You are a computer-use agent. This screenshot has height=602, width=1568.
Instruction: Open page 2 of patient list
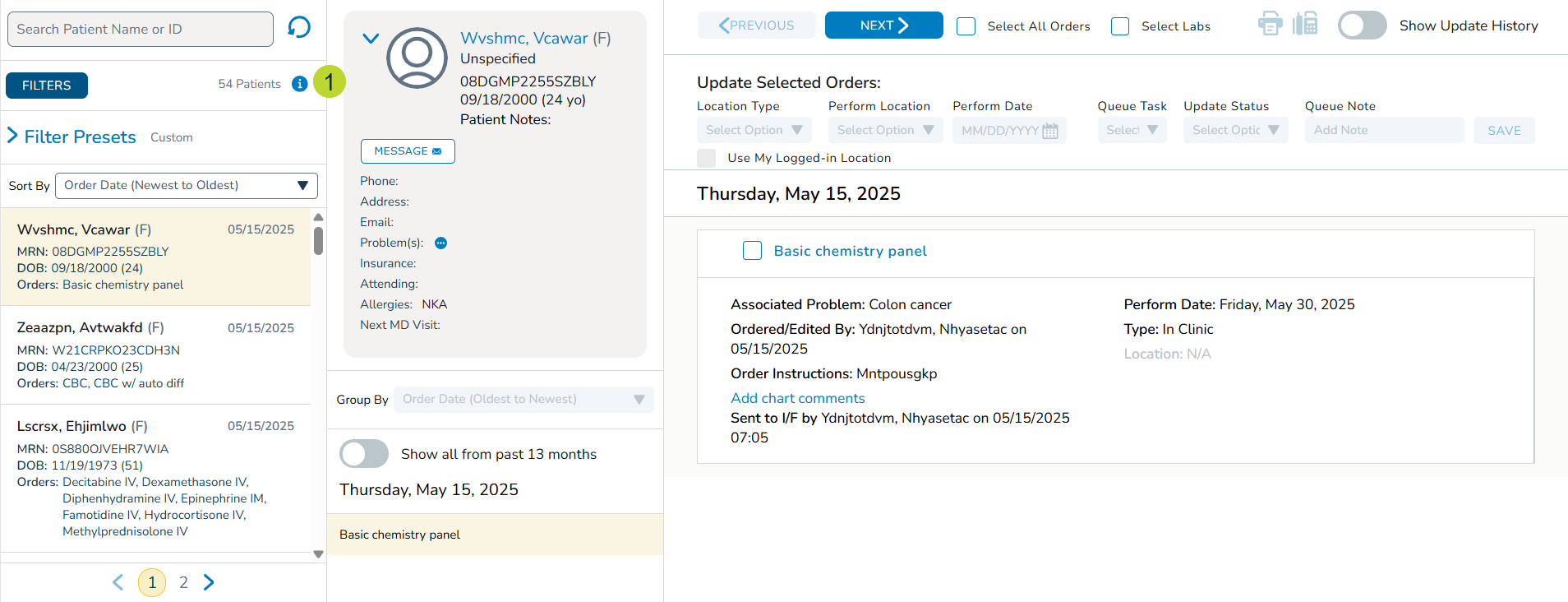(x=183, y=582)
